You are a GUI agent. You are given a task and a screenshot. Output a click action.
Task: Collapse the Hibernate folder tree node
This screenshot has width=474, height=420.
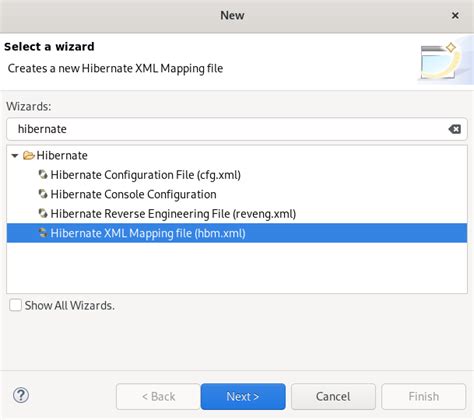15,156
